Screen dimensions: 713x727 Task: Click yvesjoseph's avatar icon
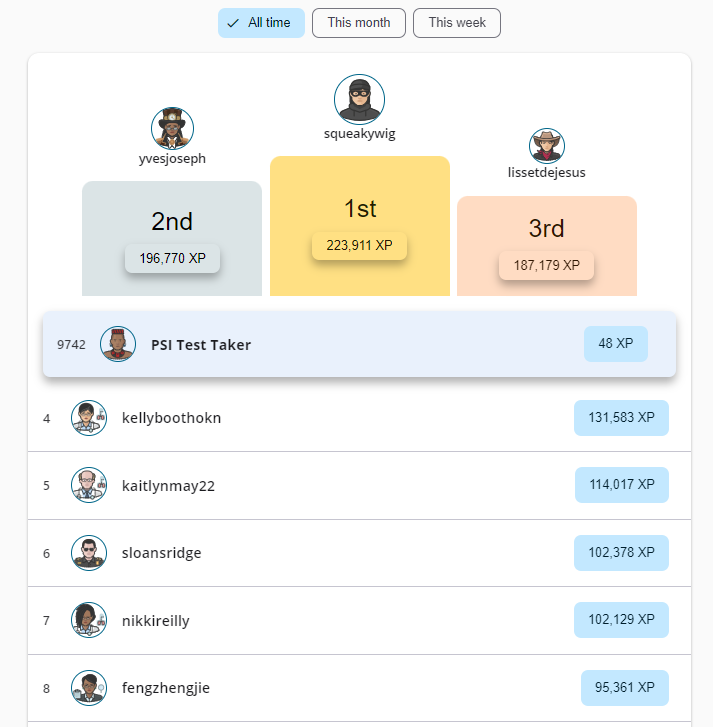tap(172, 128)
